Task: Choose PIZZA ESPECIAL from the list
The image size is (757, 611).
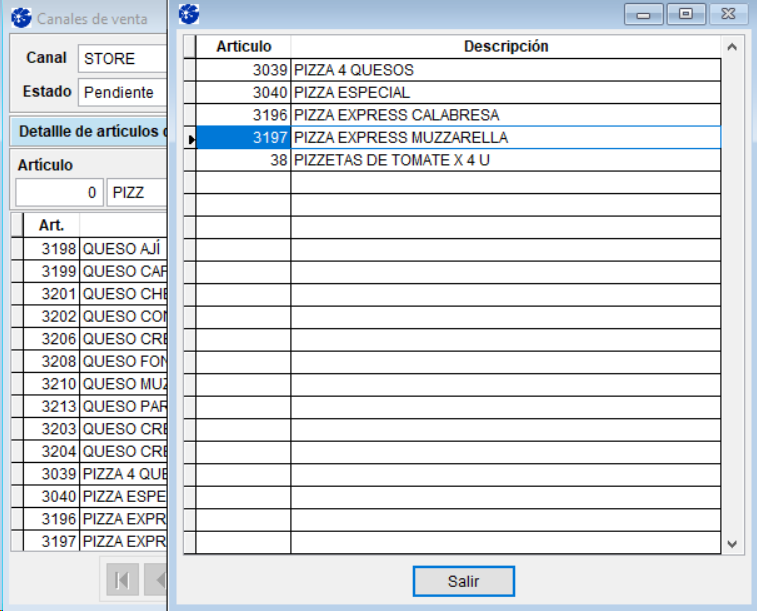Action: point(505,93)
